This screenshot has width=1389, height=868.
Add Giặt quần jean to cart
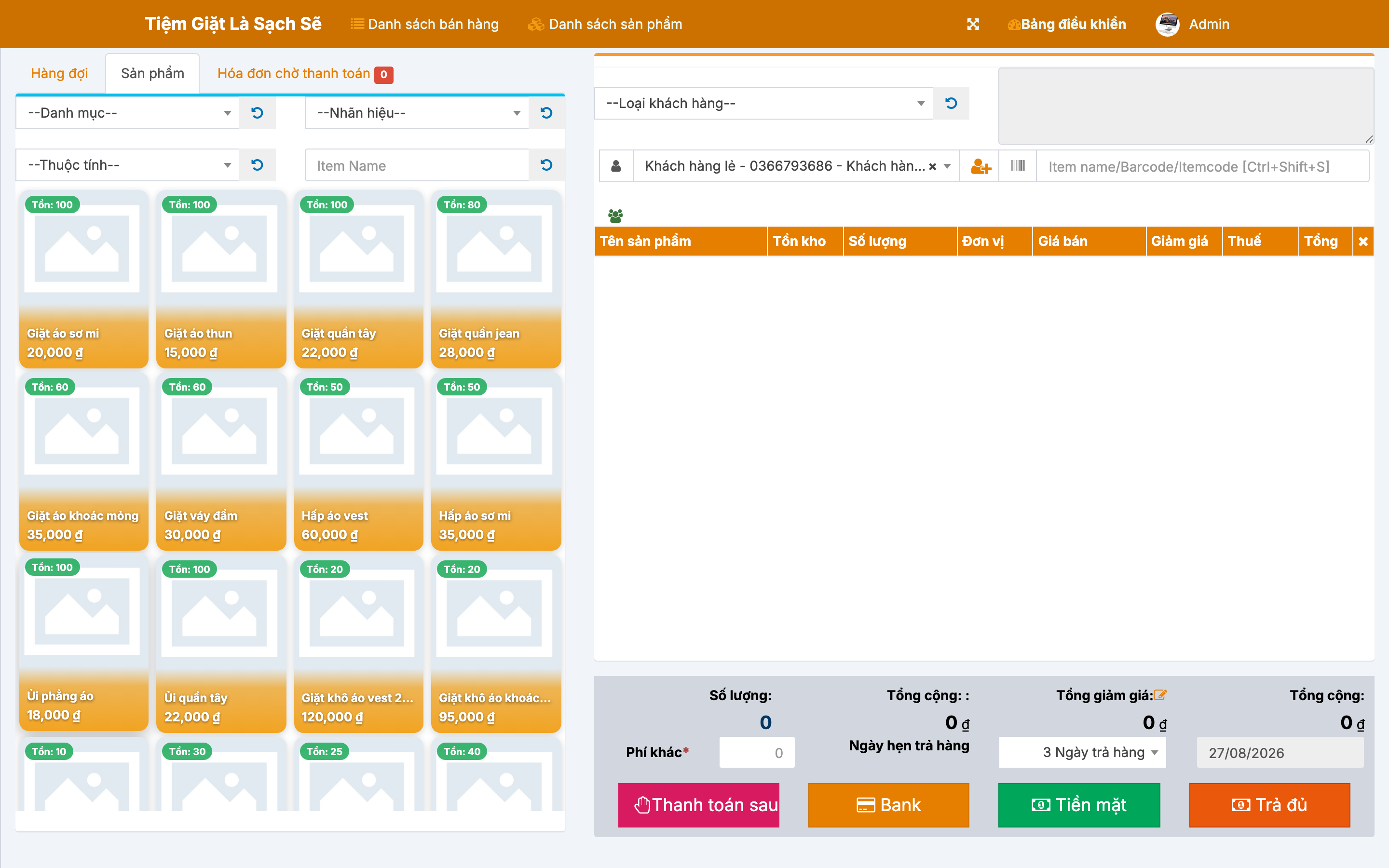496,280
